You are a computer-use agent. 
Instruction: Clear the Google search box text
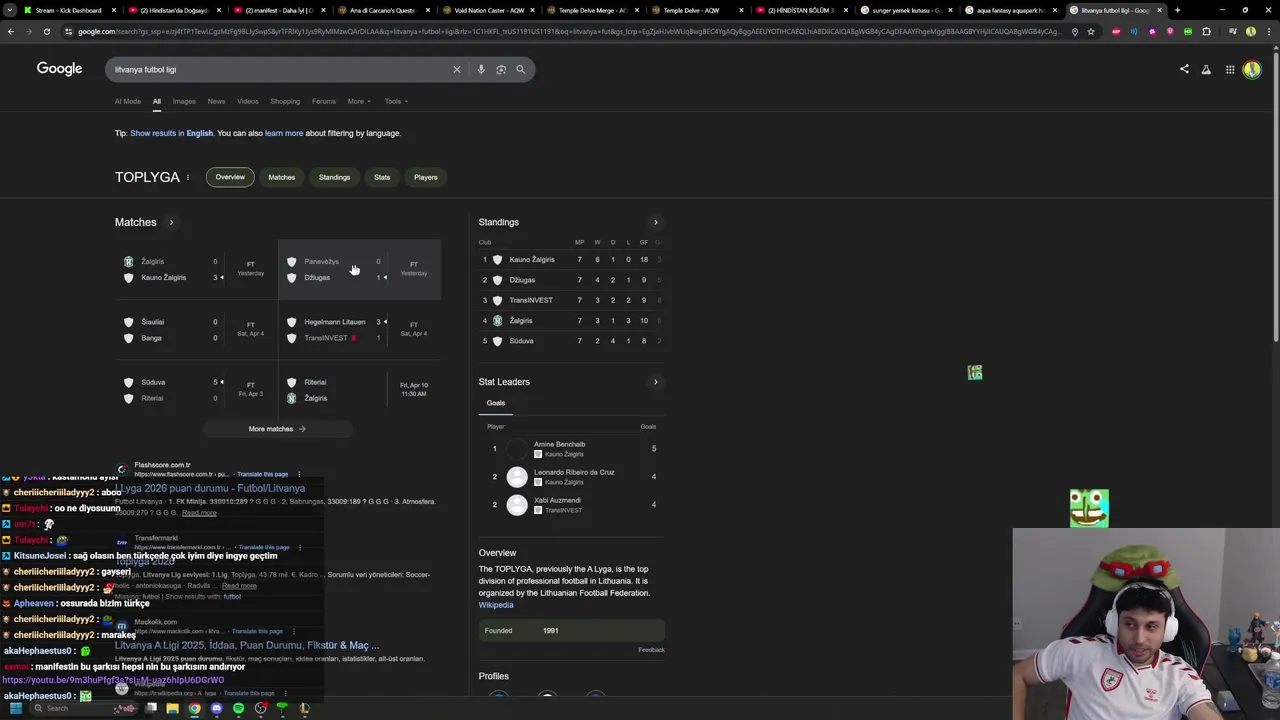pyautogui.click(x=457, y=69)
